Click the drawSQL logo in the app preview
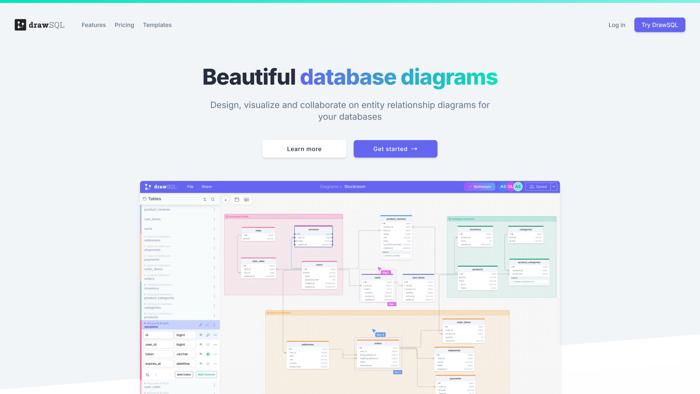The height and width of the screenshot is (394, 700). pyautogui.click(x=160, y=187)
